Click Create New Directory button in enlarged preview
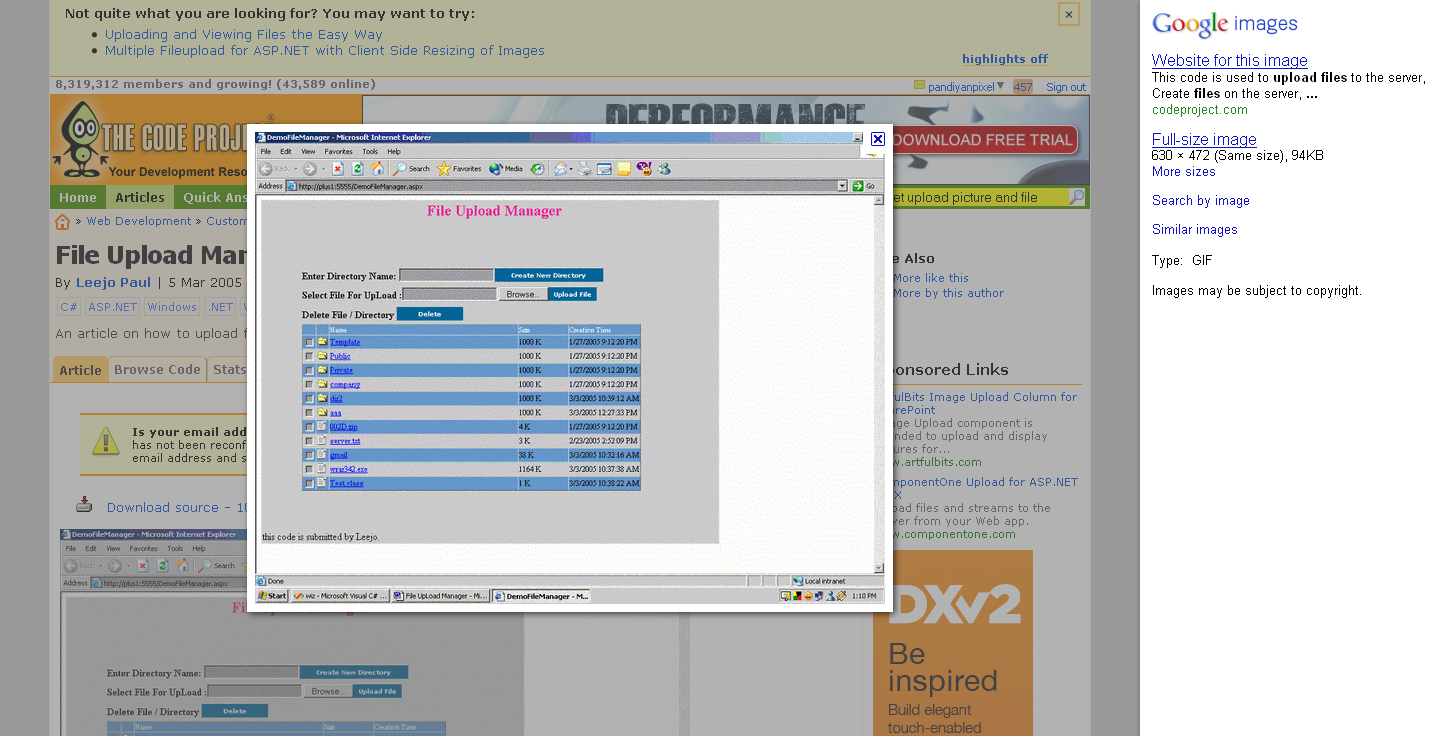Viewport: 1440px width, 736px height. (x=549, y=275)
